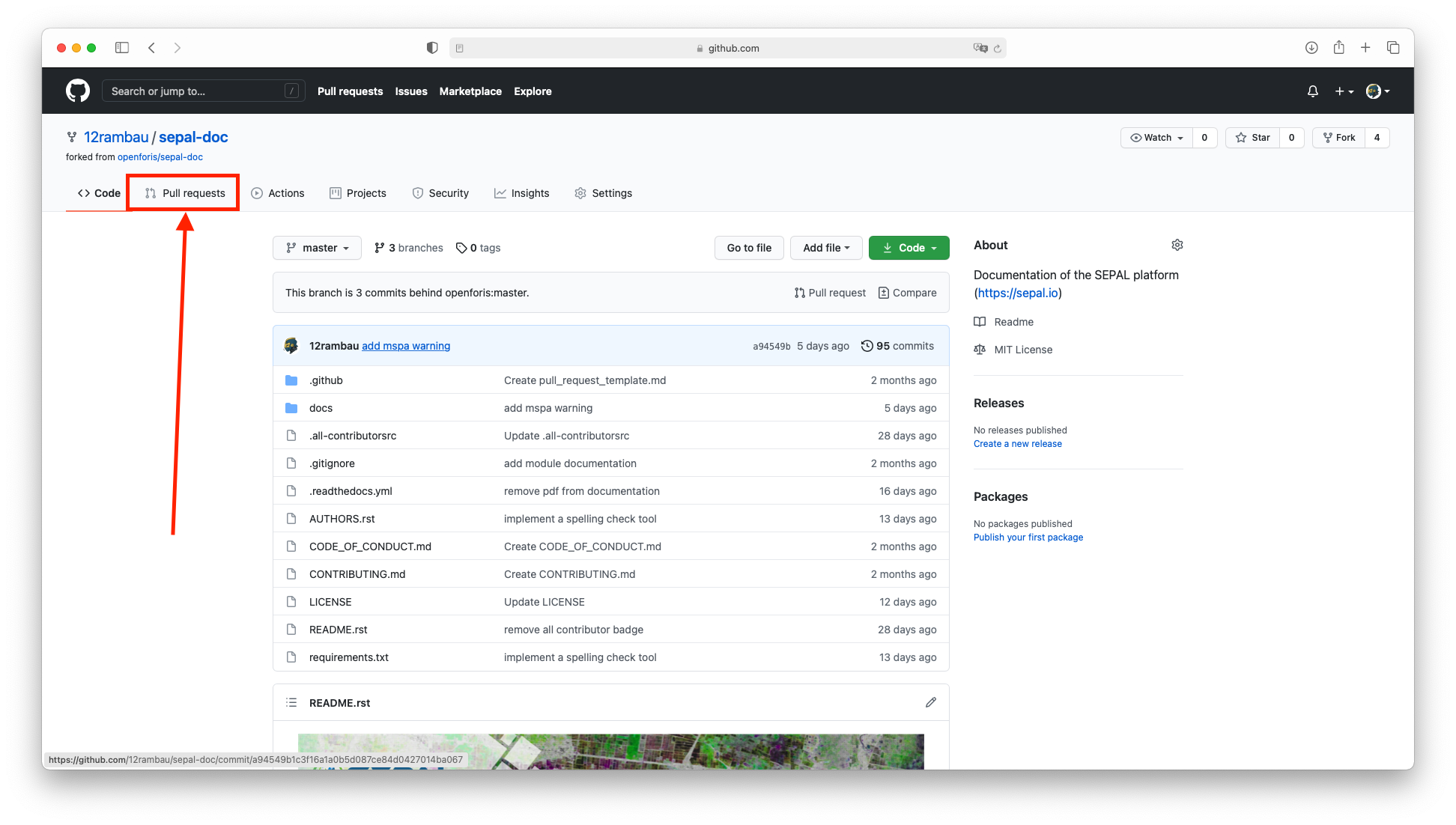Open the About section settings gear
1456x825 pixels.
pyautogui.click(x=1177, y=245)
